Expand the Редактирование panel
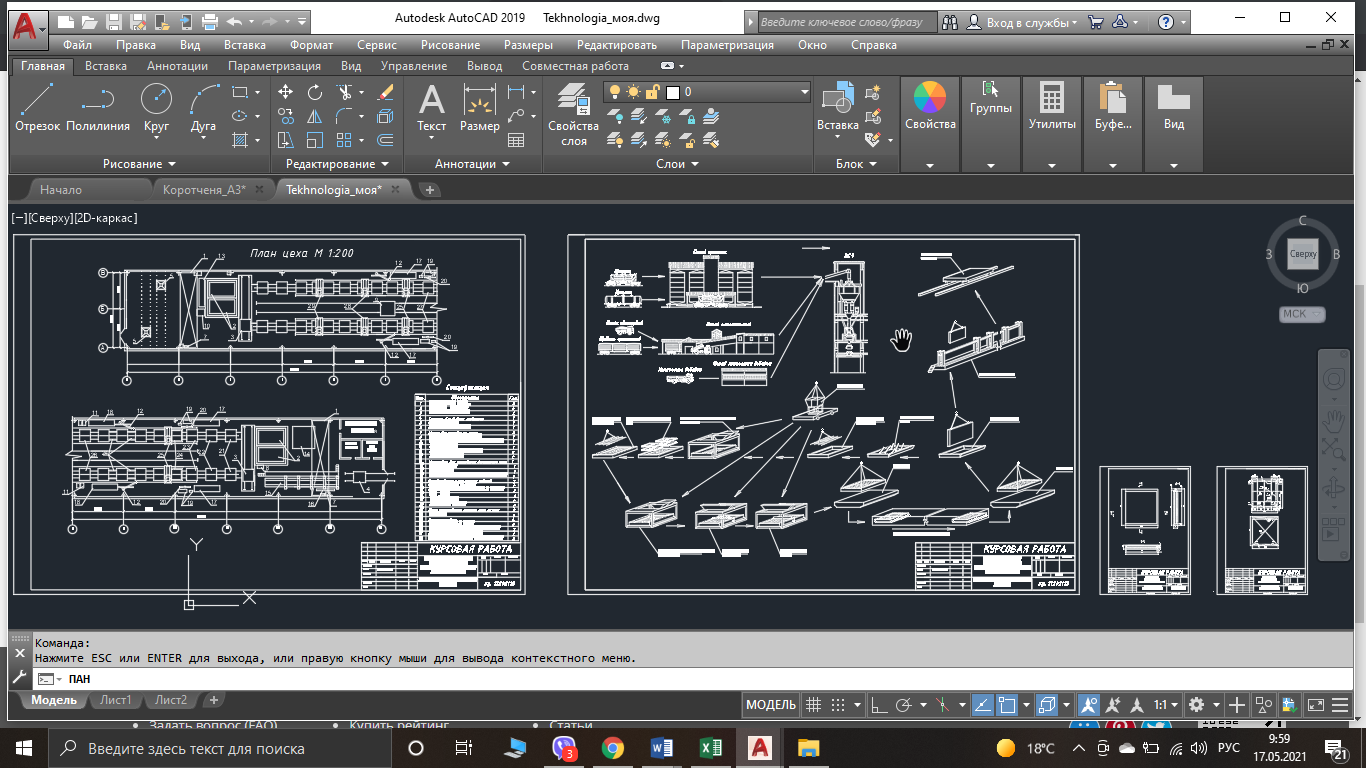 (x=337, y=164)
